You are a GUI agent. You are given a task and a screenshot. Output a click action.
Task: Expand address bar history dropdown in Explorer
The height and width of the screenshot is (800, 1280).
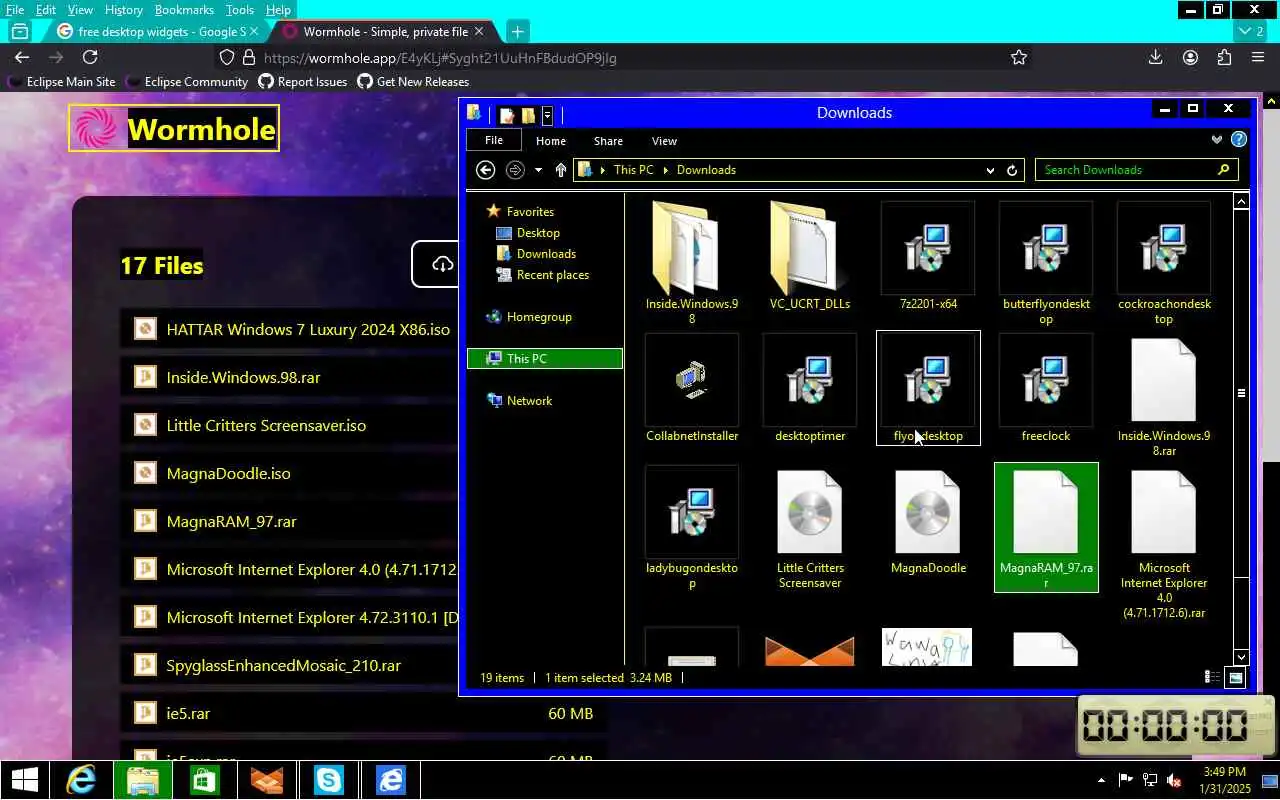[990, 170]
